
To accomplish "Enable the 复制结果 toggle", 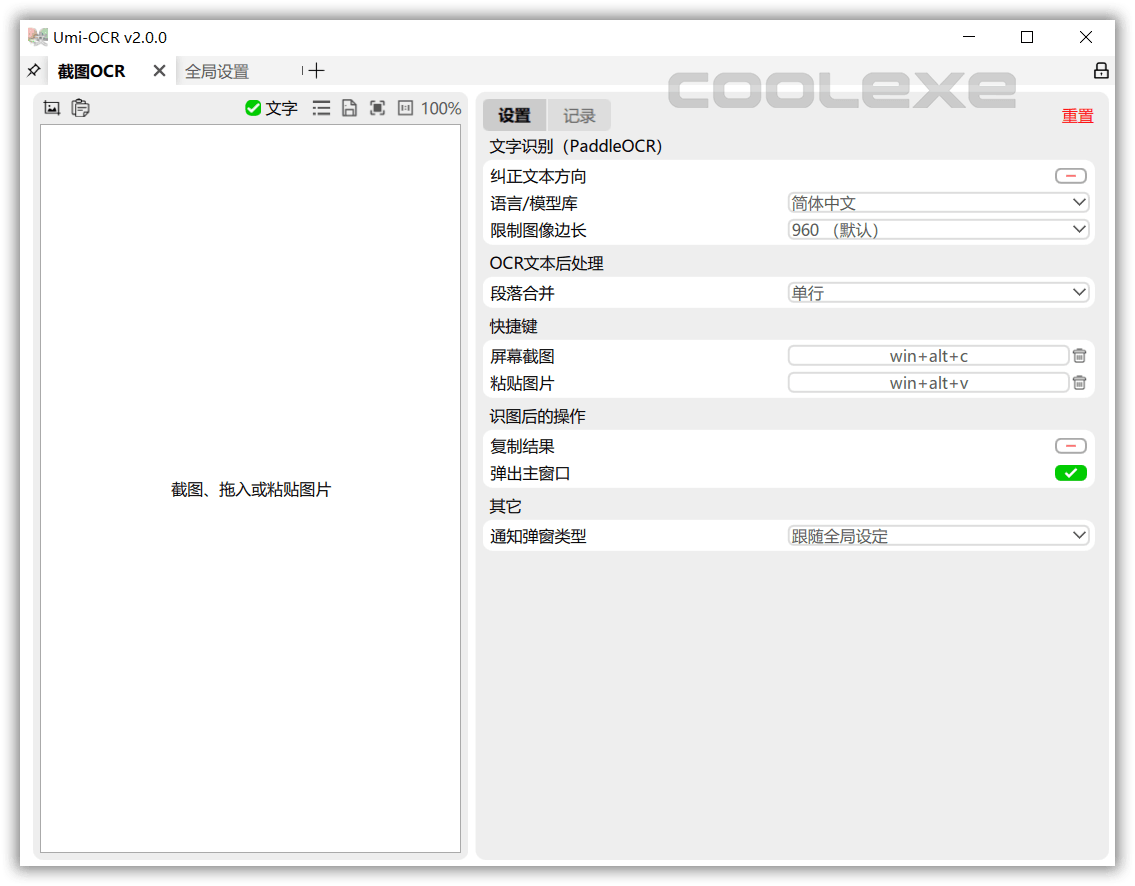I will click(x=1070, y=445).
